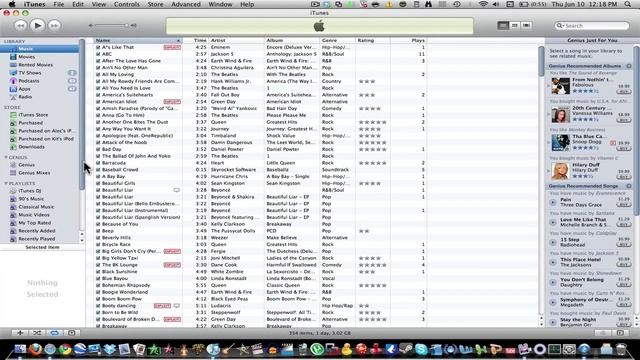640x360 pixels.
Task: Open the Controls menu
Action: (x=127, y=4)
